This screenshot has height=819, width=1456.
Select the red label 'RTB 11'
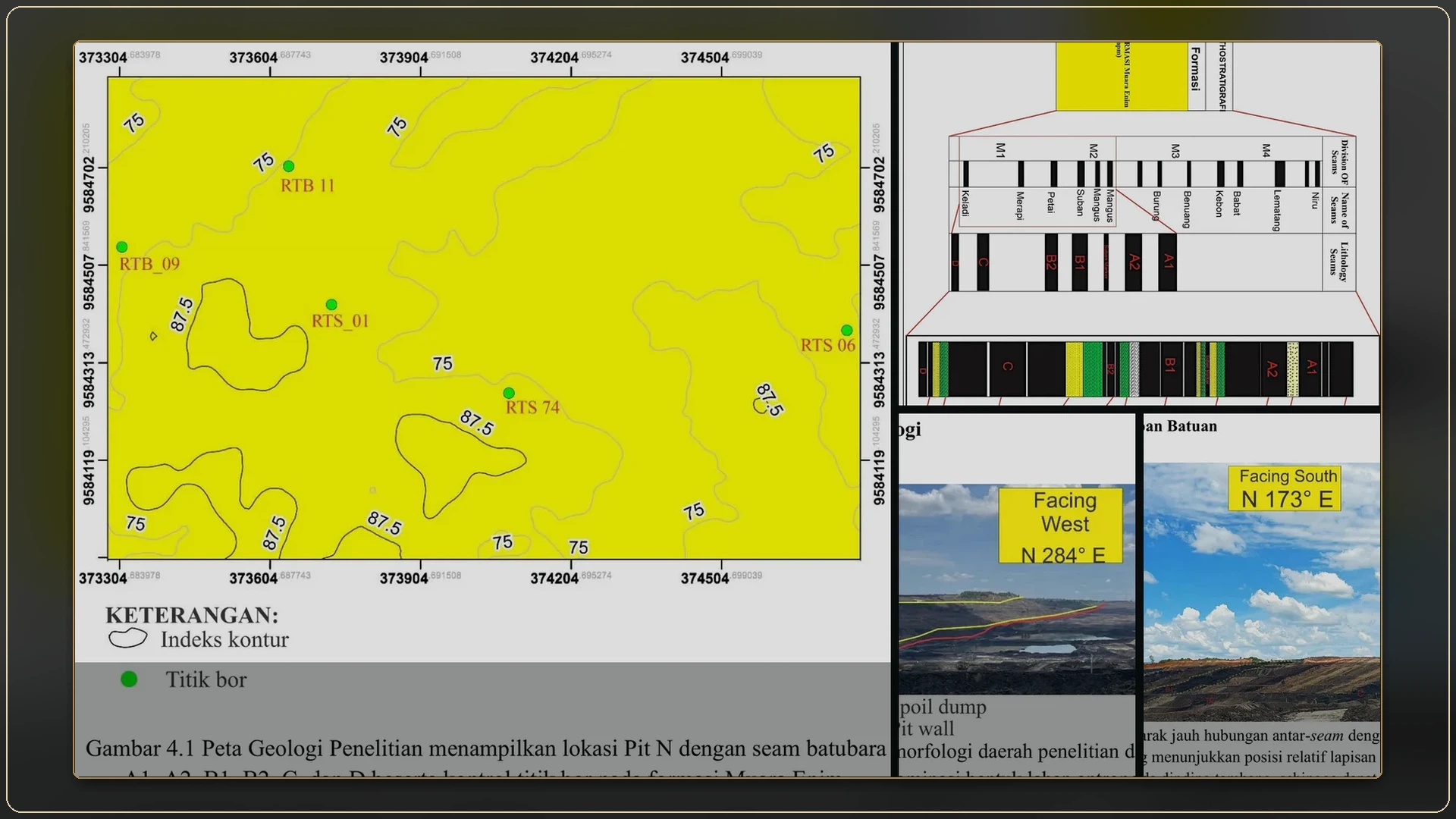pos(307,186)
